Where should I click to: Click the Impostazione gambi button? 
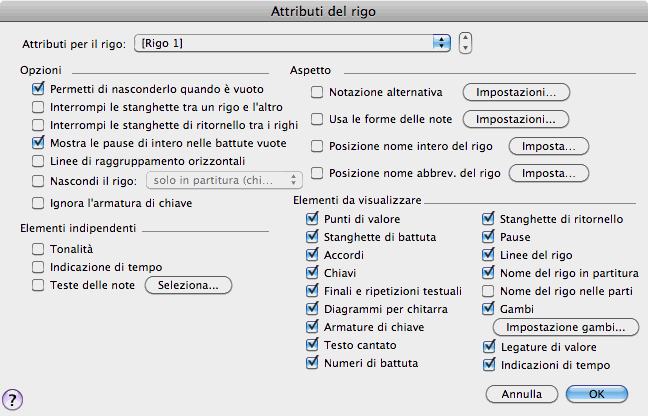click(x=566, y=328)
